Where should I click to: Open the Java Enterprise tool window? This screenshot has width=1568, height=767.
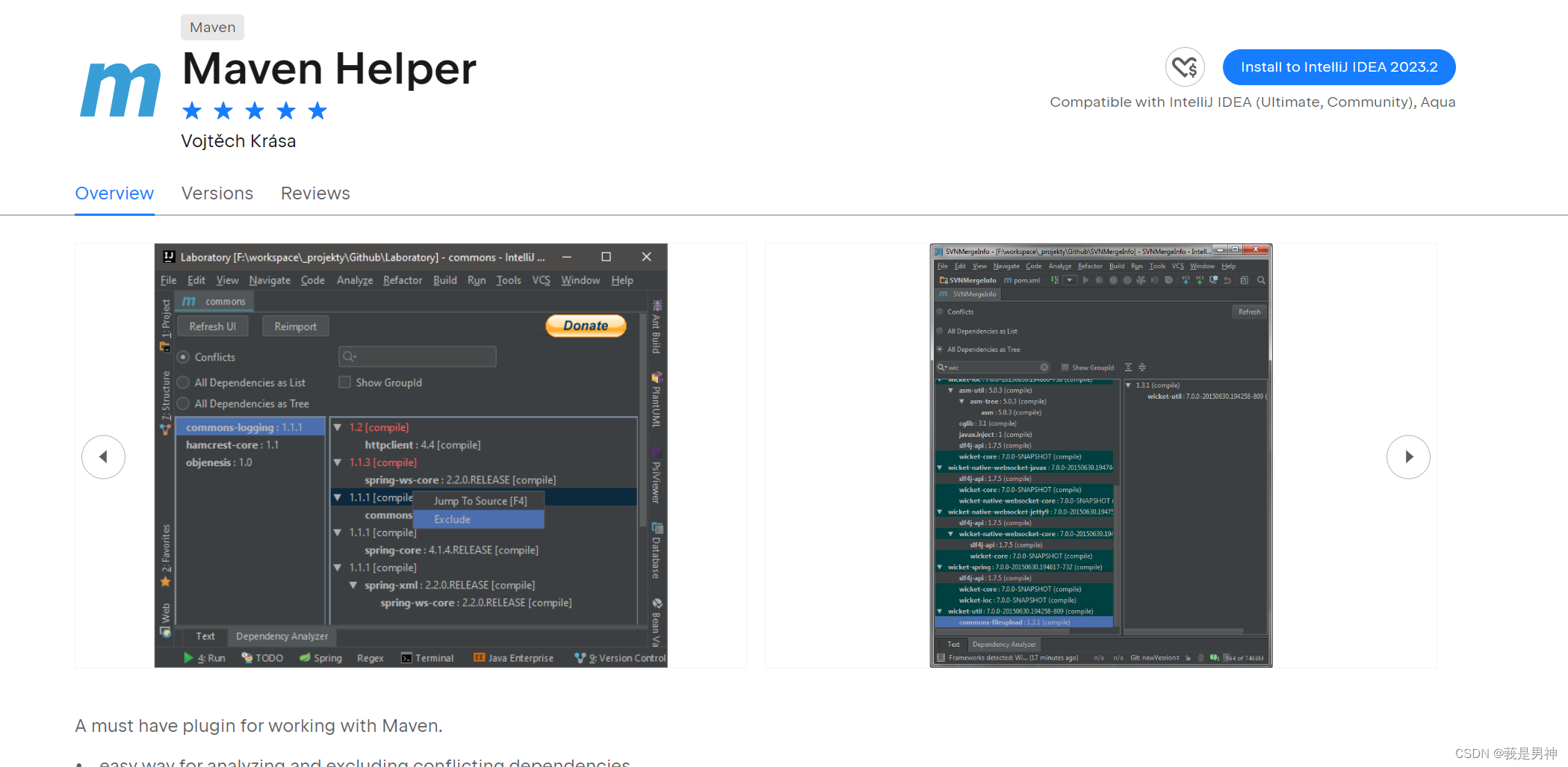514,658
